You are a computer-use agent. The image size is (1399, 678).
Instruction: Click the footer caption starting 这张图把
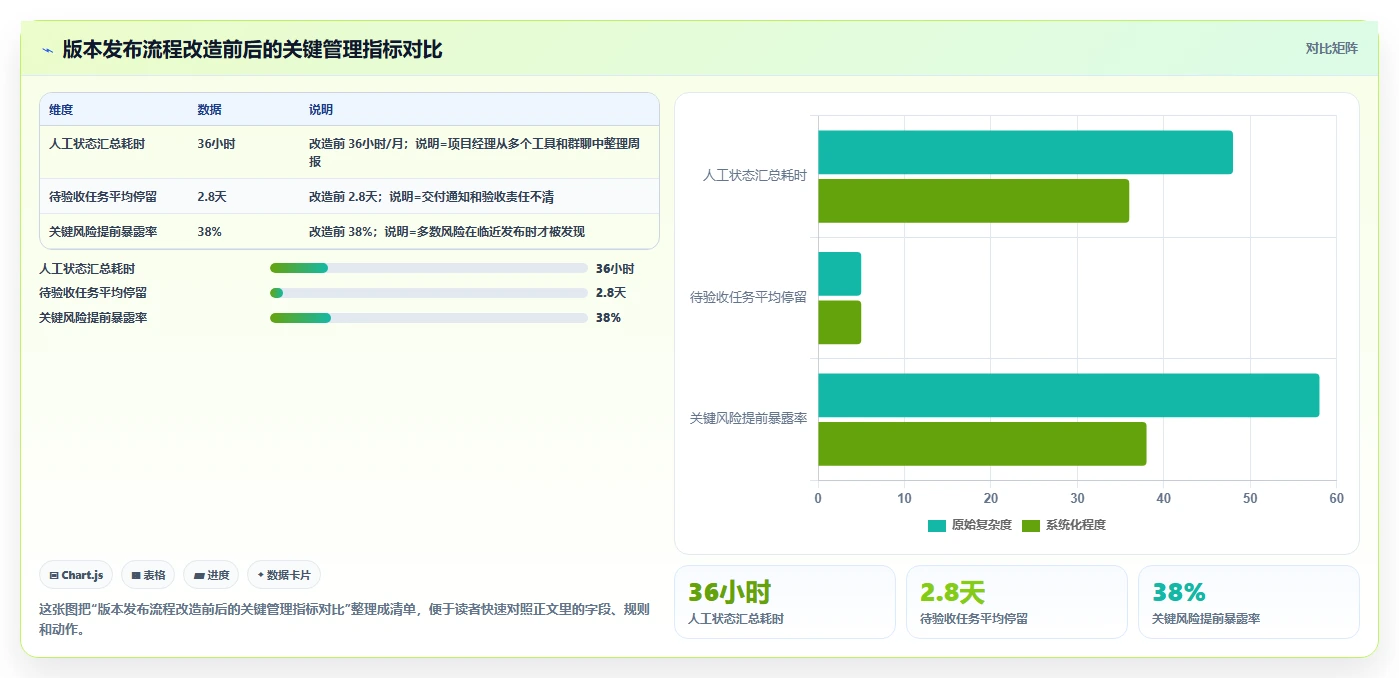pos(344,620)
